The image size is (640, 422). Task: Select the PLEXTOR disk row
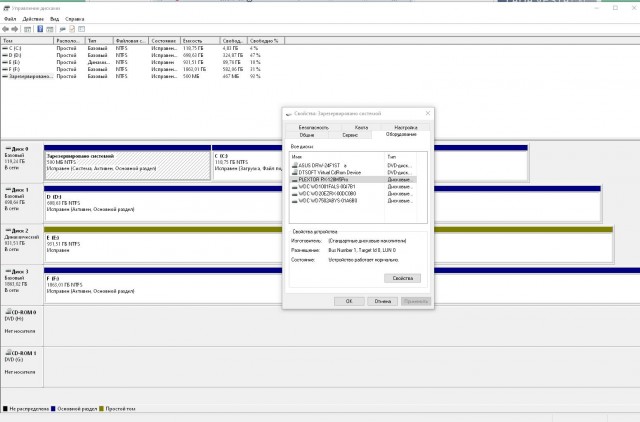[353, 179]
